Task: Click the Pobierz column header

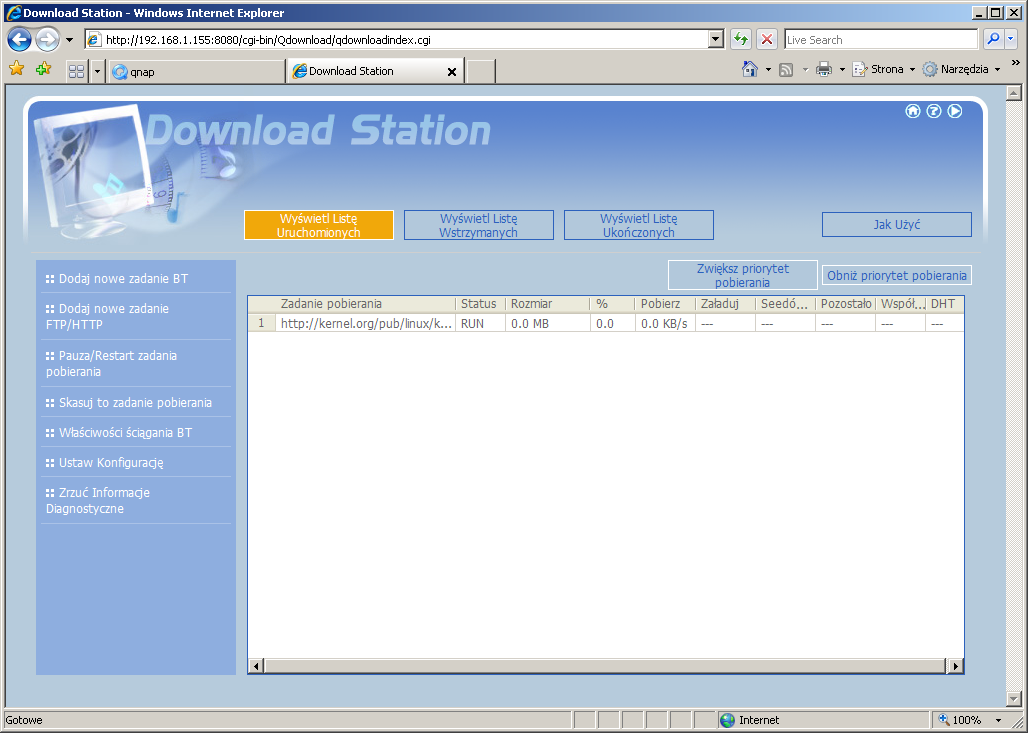Action: coord(665,304)
